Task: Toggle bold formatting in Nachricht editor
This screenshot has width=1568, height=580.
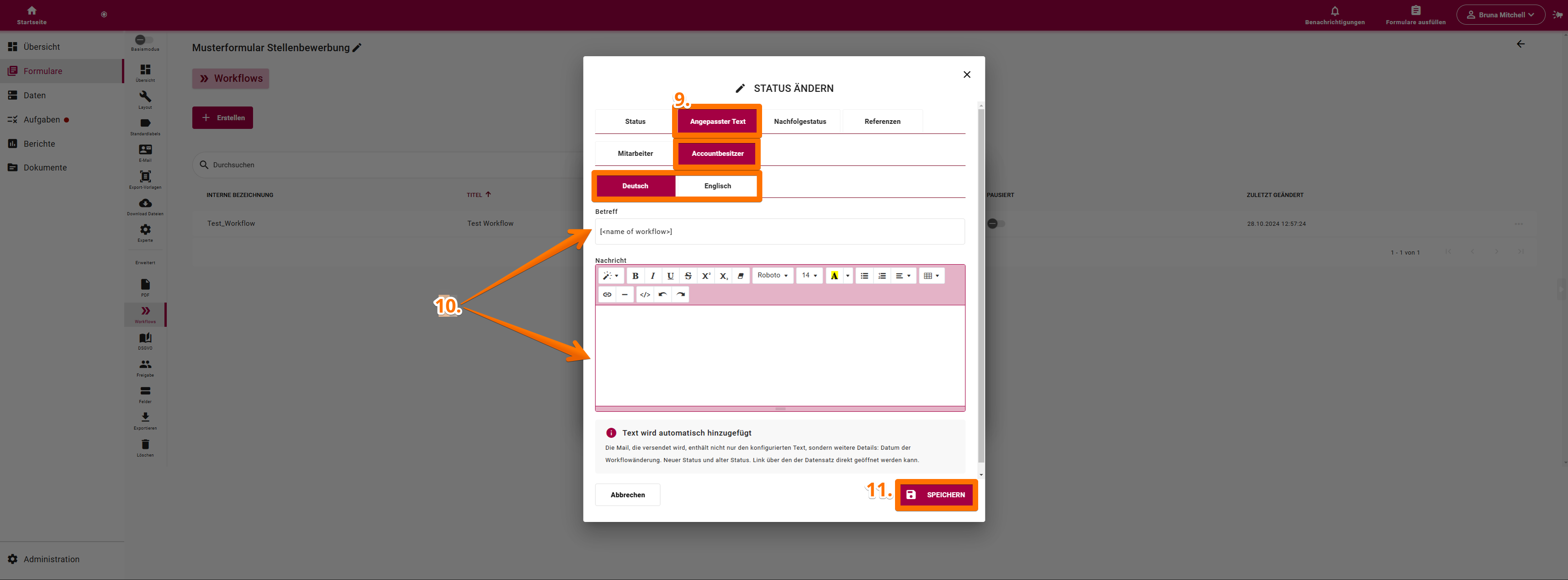Action: 635,276
